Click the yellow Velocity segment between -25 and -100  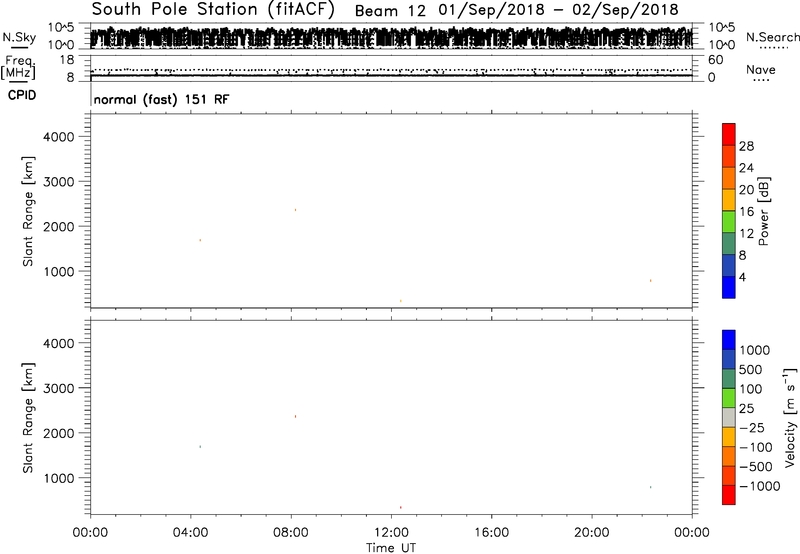point(729,437)
